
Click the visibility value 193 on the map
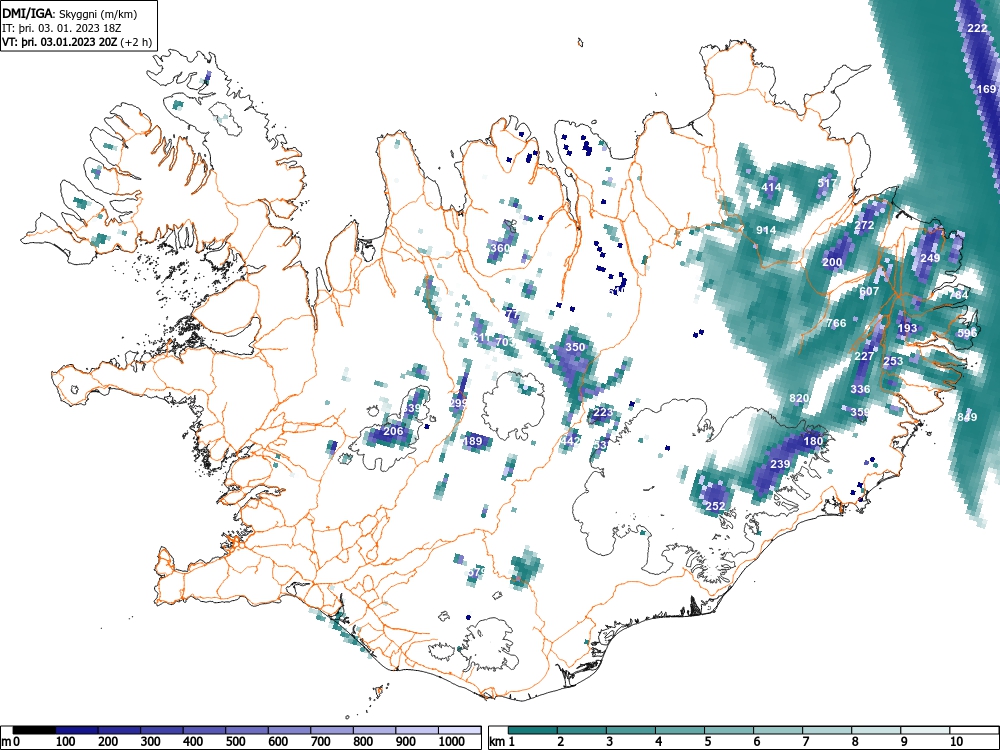907,328
